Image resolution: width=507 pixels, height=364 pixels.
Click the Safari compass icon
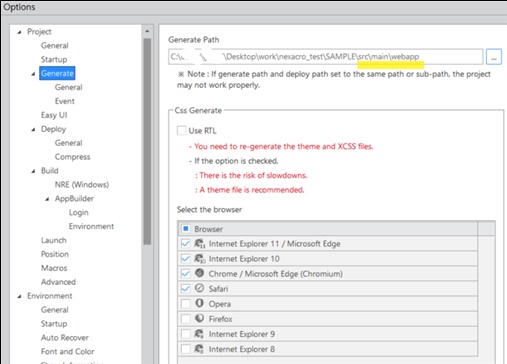(199, 288)
